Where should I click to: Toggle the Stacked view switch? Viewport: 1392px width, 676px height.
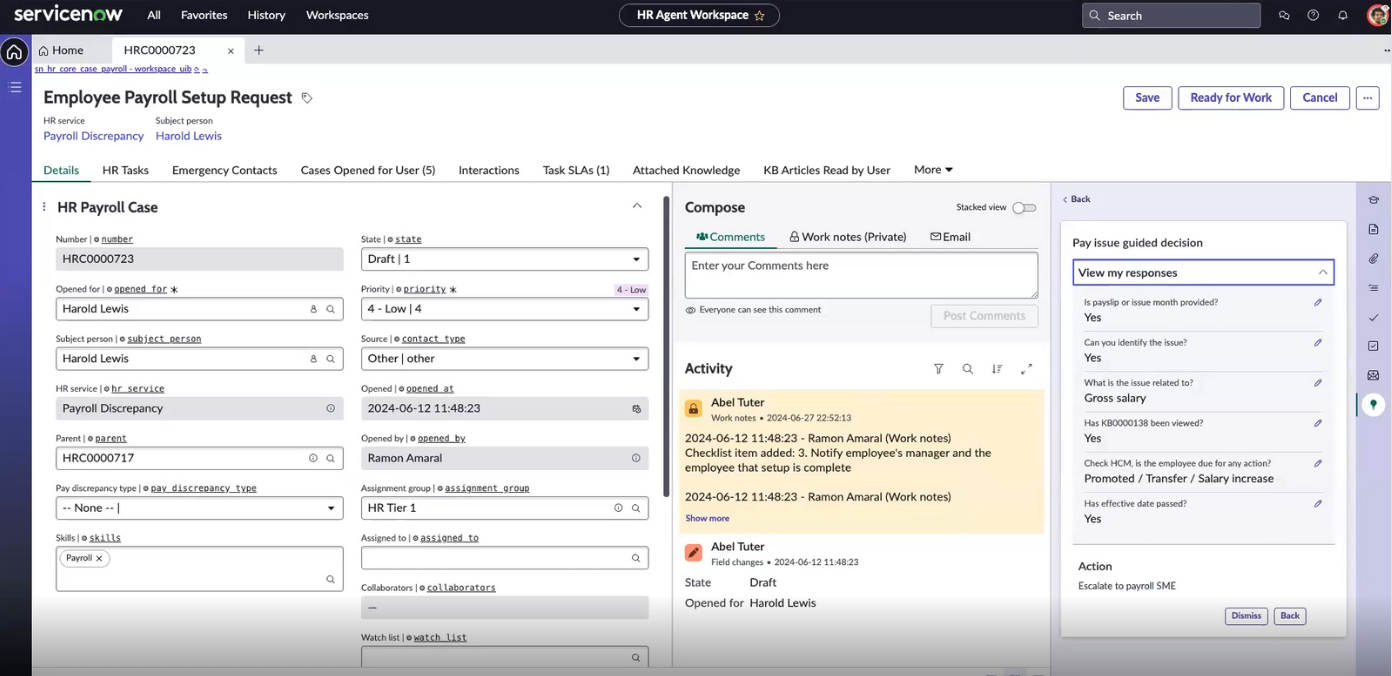[1024, 208]
